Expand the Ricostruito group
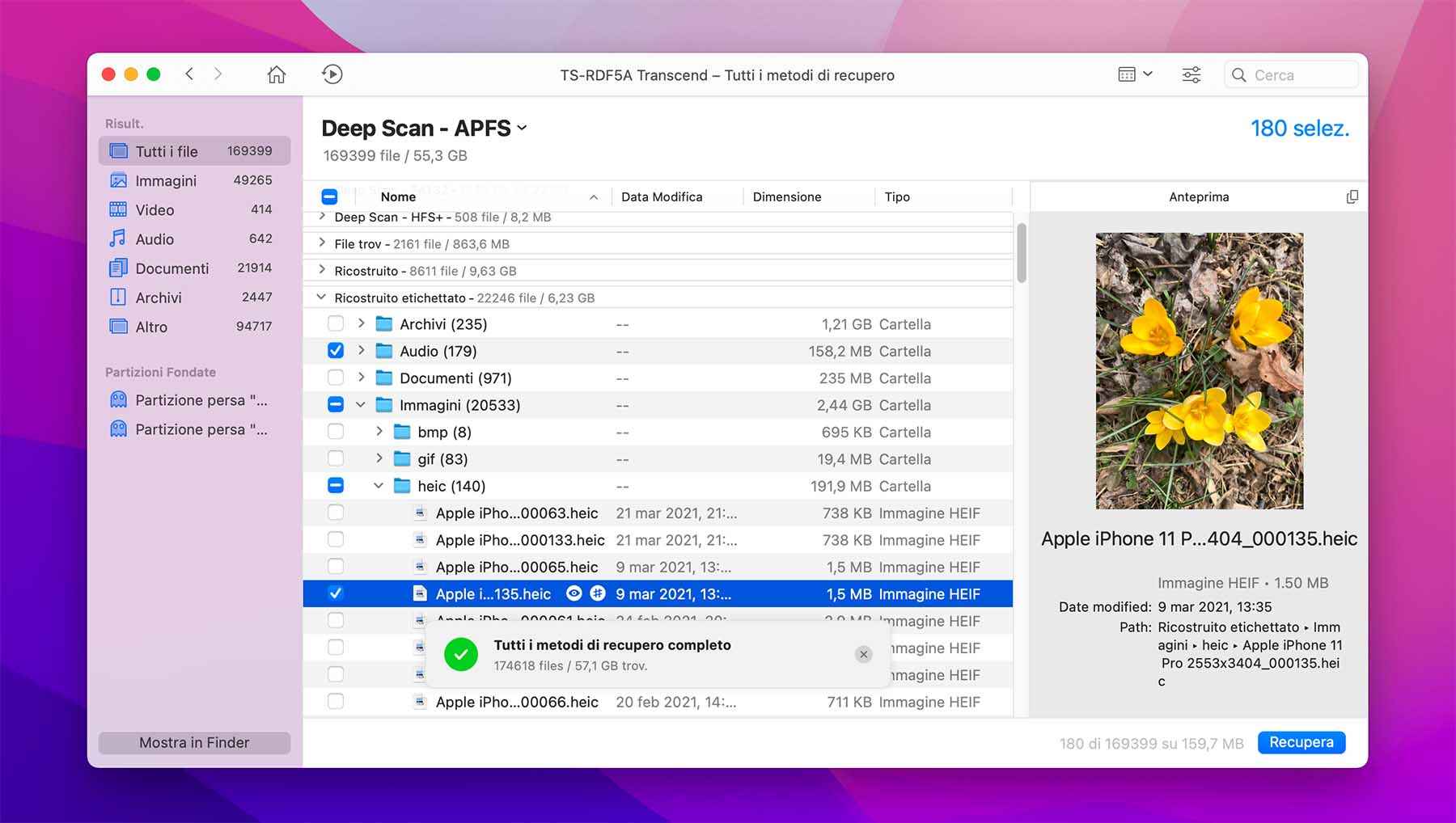This screenshot has width=1456, height=823. point(322,270)
